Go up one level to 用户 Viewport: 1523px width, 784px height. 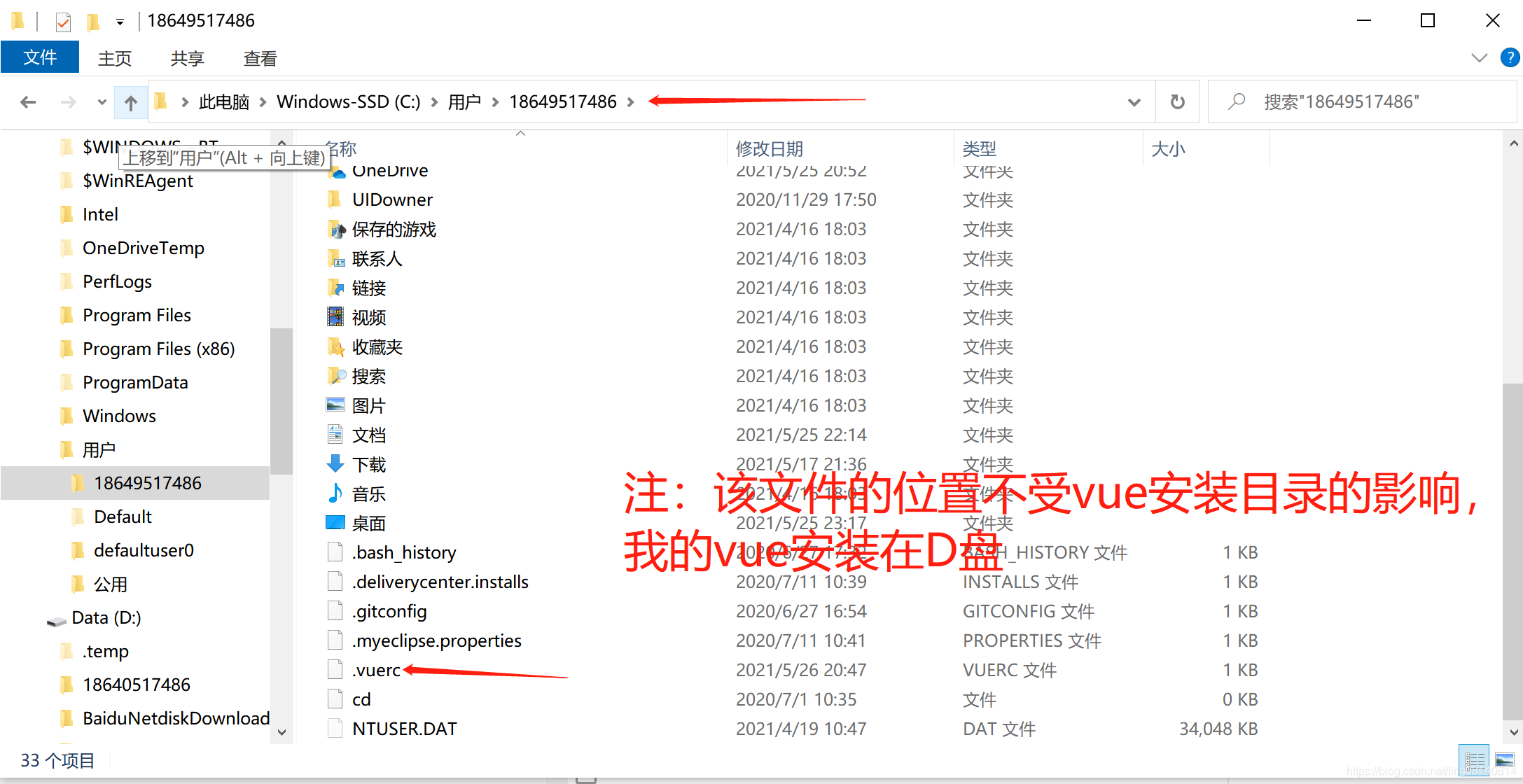coord(131,103)
